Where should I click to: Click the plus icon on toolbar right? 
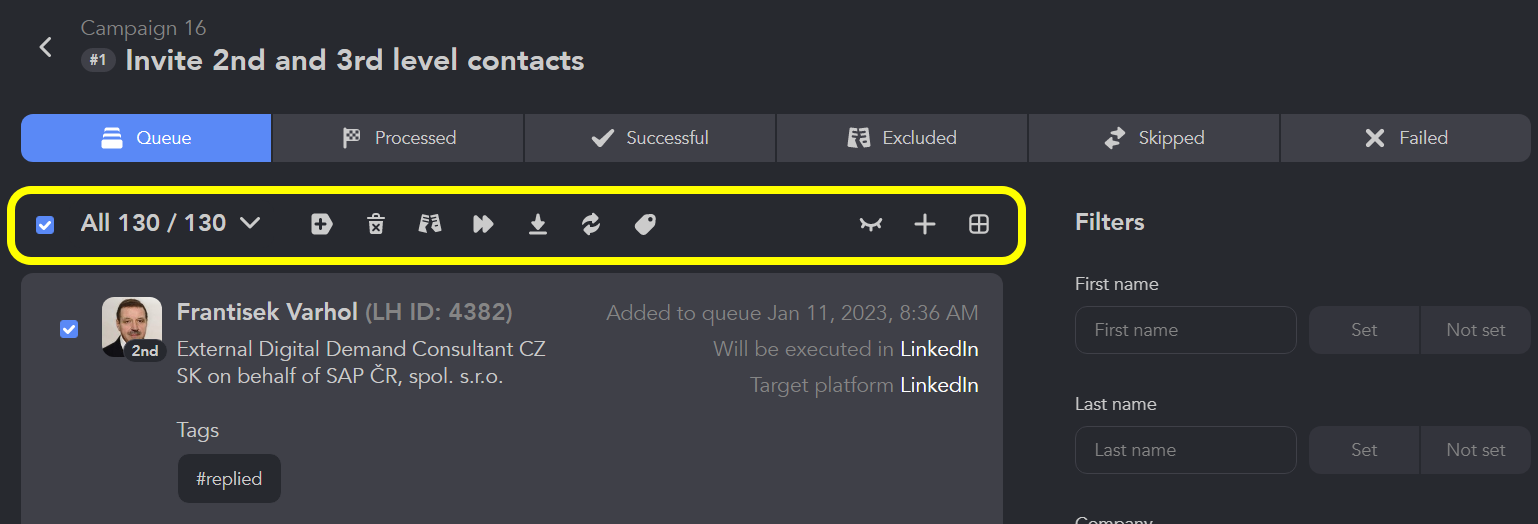click(925, 224)
